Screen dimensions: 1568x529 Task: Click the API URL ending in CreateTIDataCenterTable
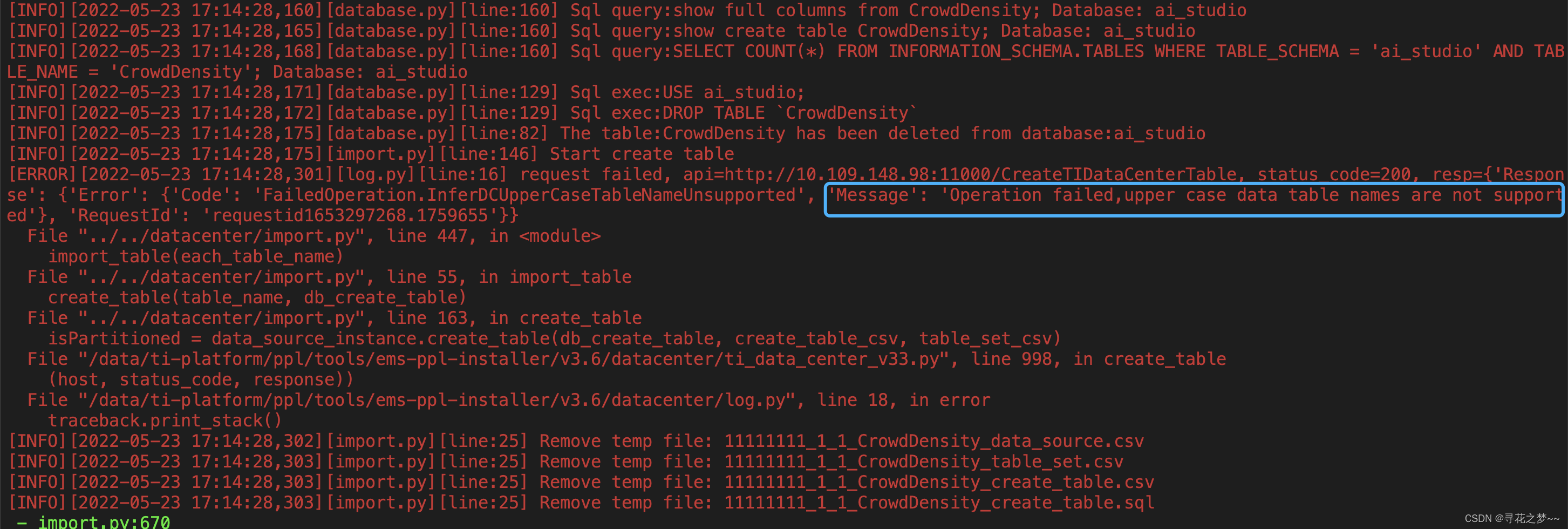[x=980, y=175]
